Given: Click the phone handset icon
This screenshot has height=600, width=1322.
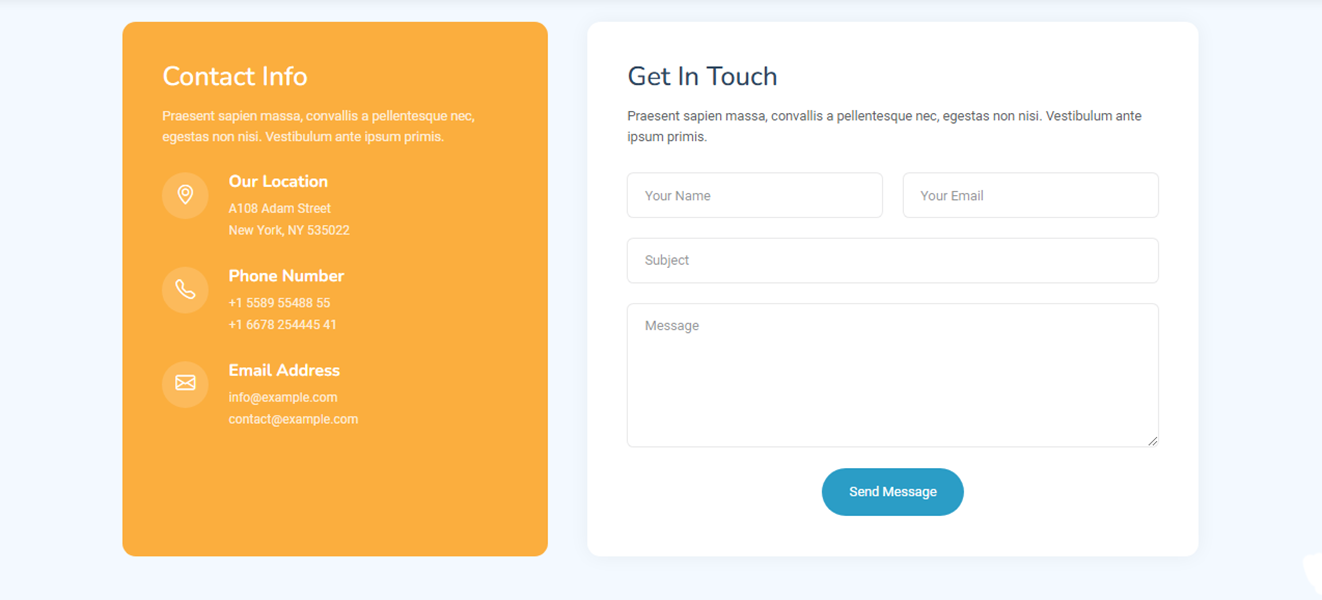Looking at the screenshot, I should (x=185, y=290).
